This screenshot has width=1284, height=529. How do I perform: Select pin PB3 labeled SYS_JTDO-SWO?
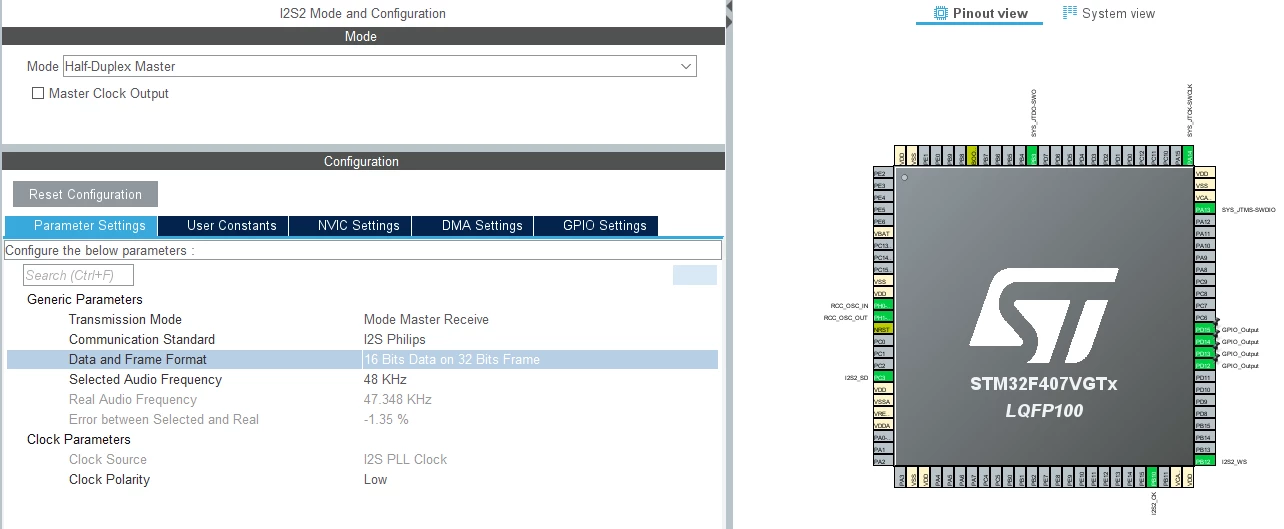coord(1033,155)
